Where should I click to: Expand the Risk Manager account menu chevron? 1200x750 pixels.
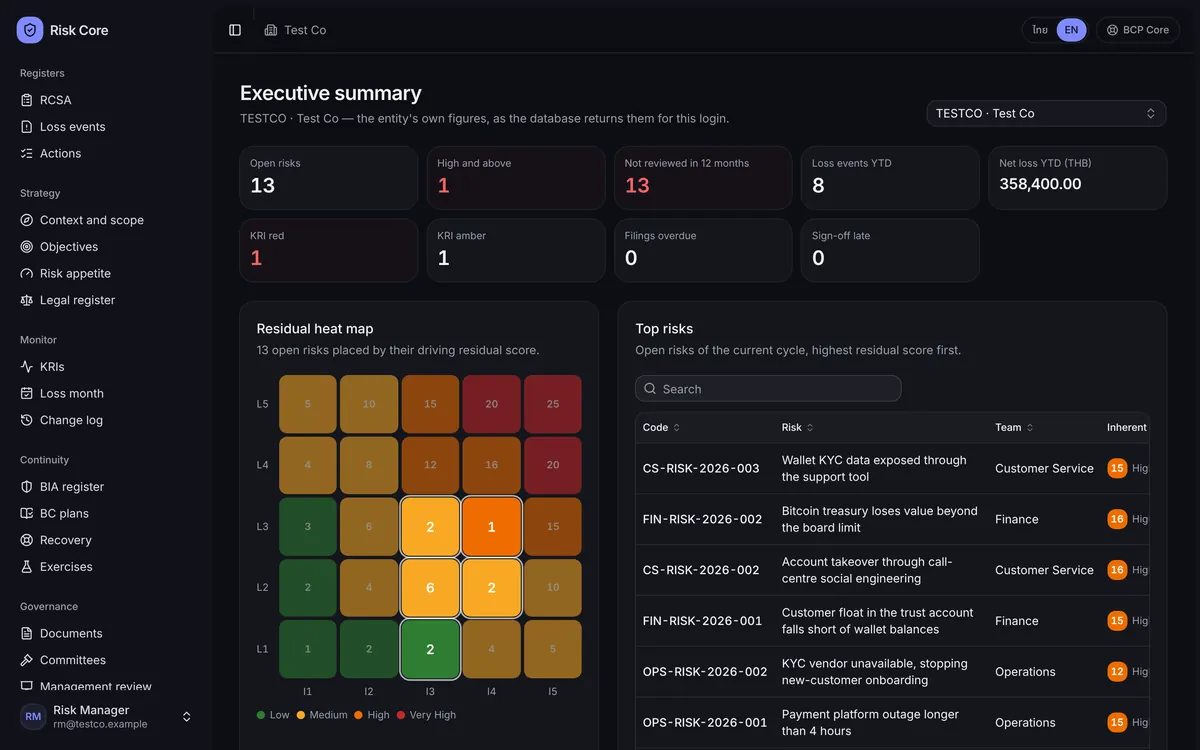[186, 717]
